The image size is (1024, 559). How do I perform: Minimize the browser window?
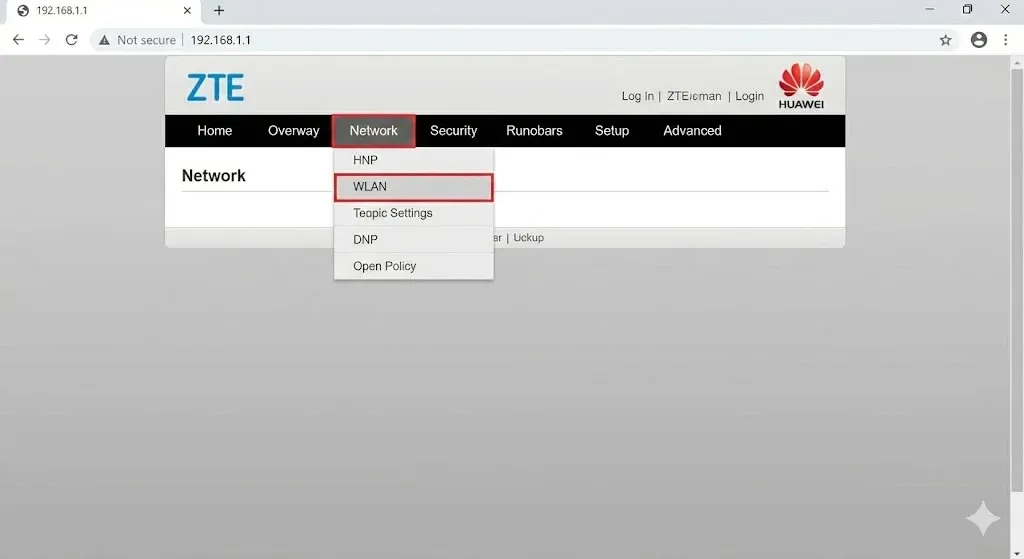tap(929, 10)
